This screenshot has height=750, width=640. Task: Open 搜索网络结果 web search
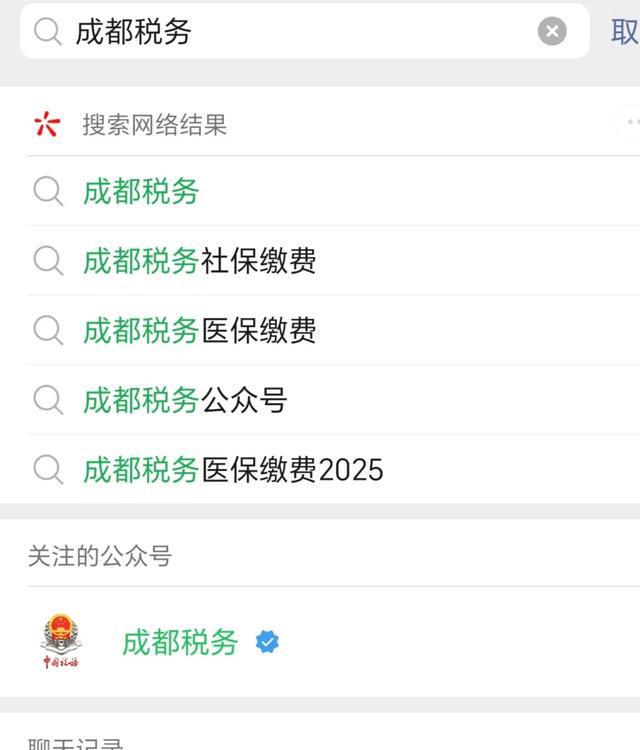(x=155, y=125)
